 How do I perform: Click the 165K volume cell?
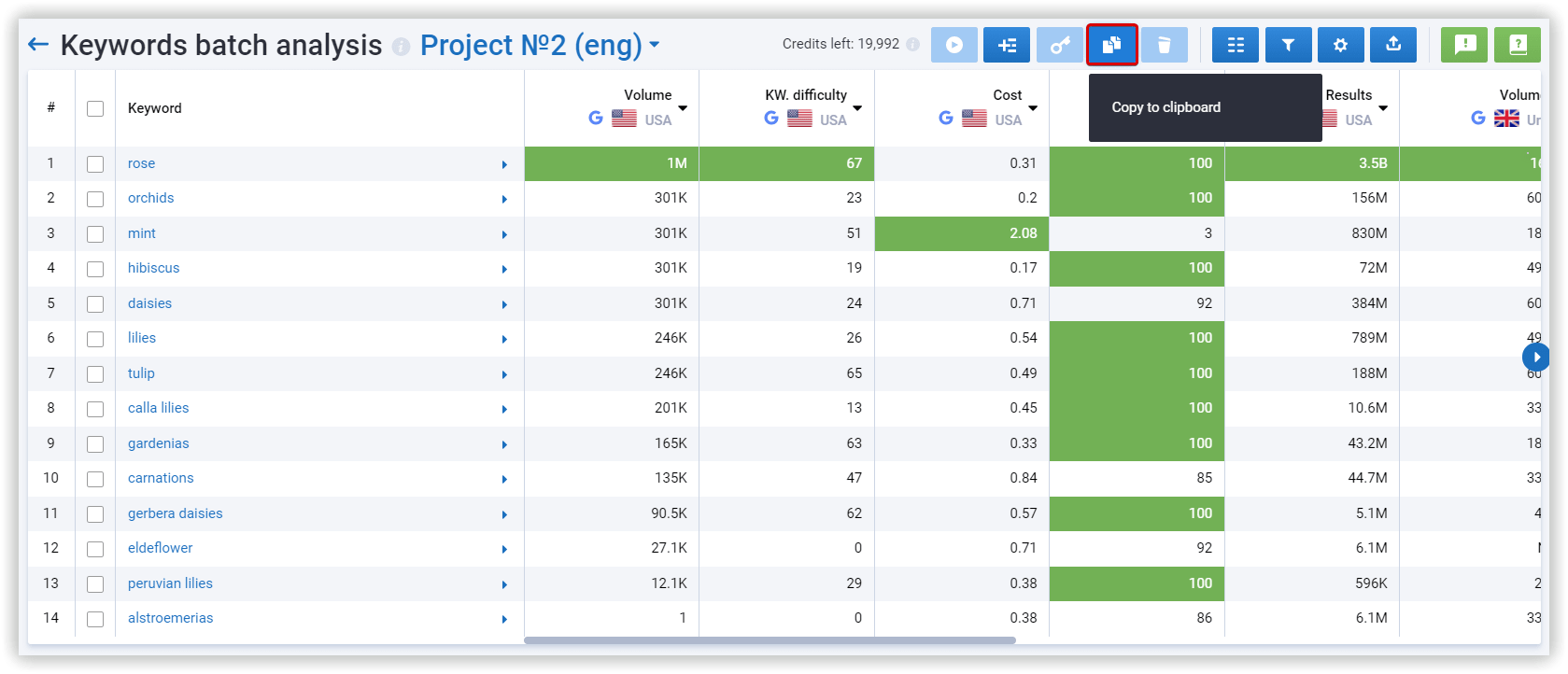[612, 443]
